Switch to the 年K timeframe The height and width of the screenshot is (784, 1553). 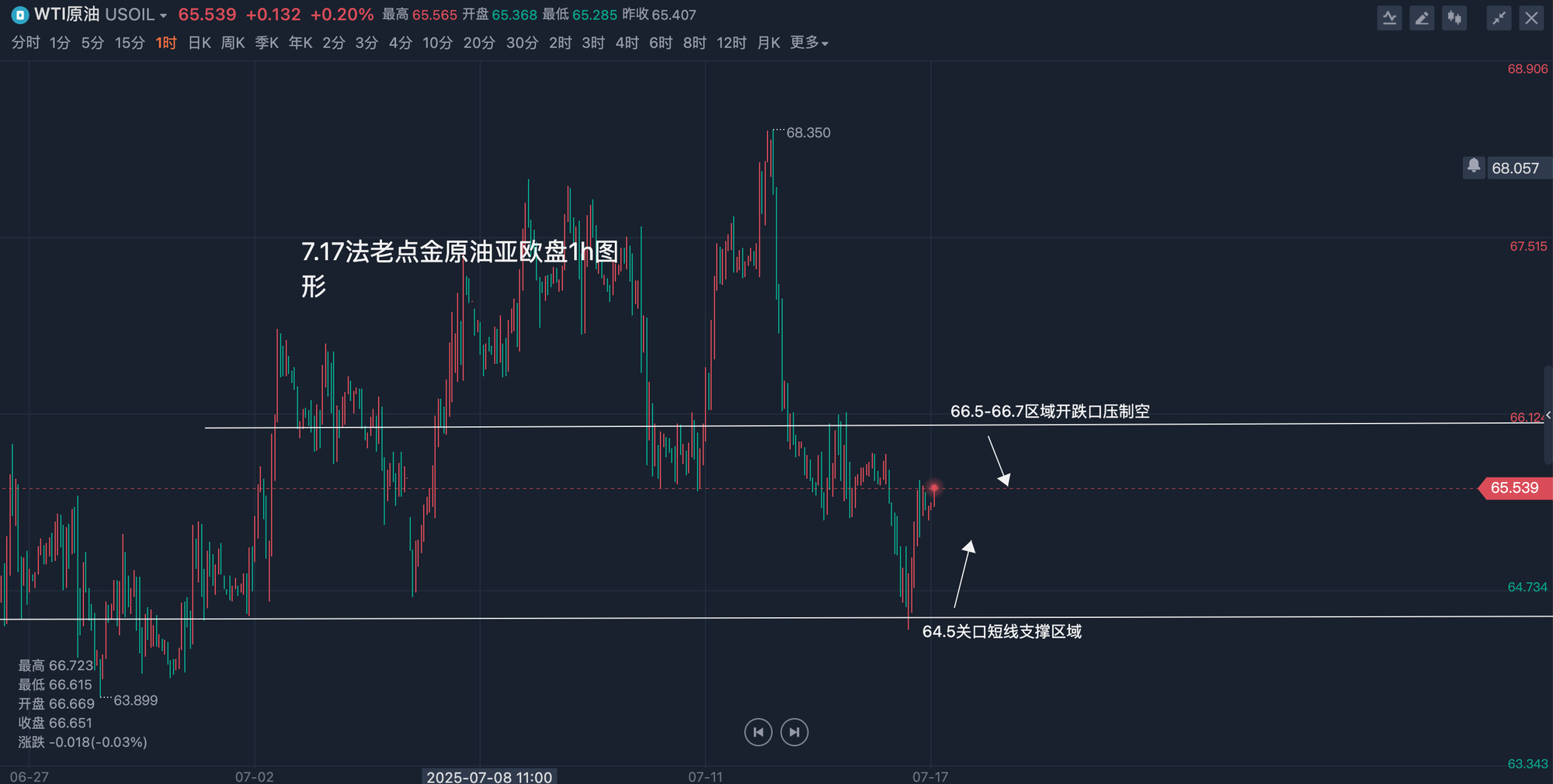[x=301, y=43]
